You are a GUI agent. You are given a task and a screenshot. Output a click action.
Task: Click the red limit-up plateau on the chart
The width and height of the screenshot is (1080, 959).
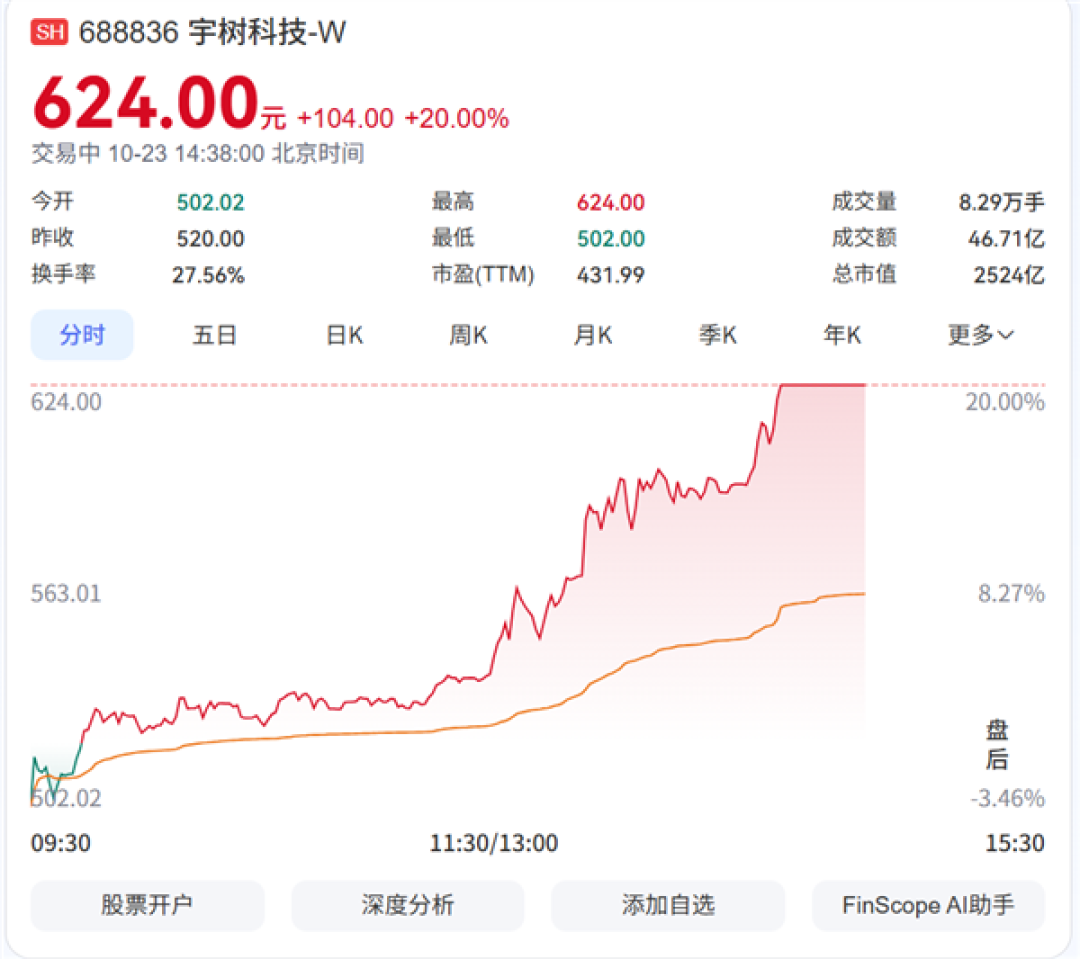coord(823,385)
